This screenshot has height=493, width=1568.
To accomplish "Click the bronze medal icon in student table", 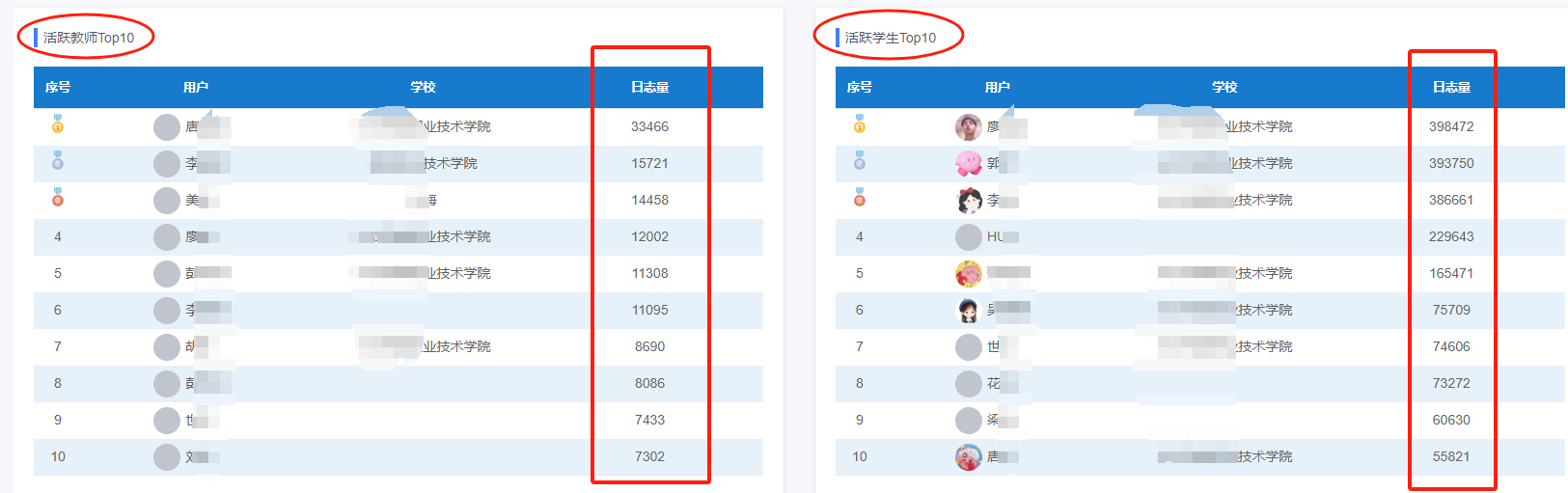I will [x=860, y=198].
